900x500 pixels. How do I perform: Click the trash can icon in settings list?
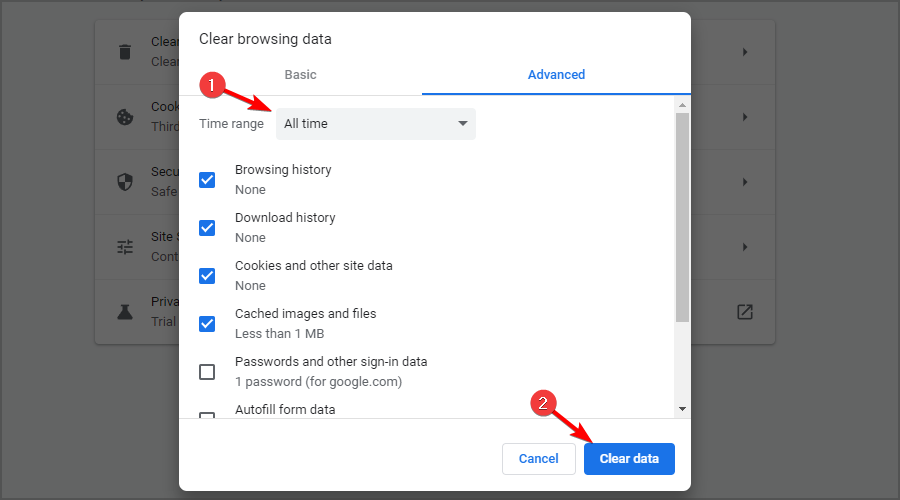124,52
